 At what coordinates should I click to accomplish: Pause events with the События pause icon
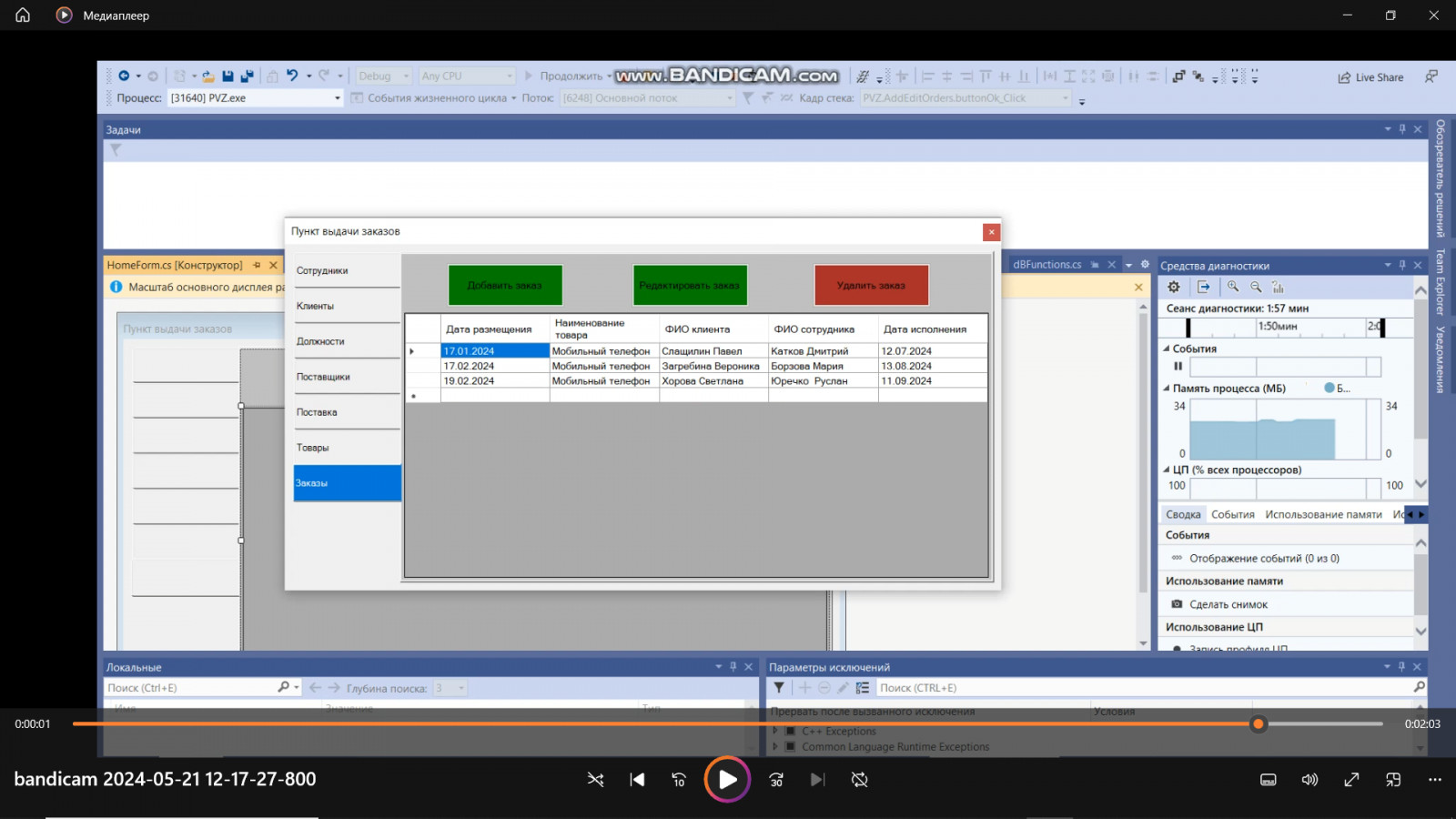1178,367
